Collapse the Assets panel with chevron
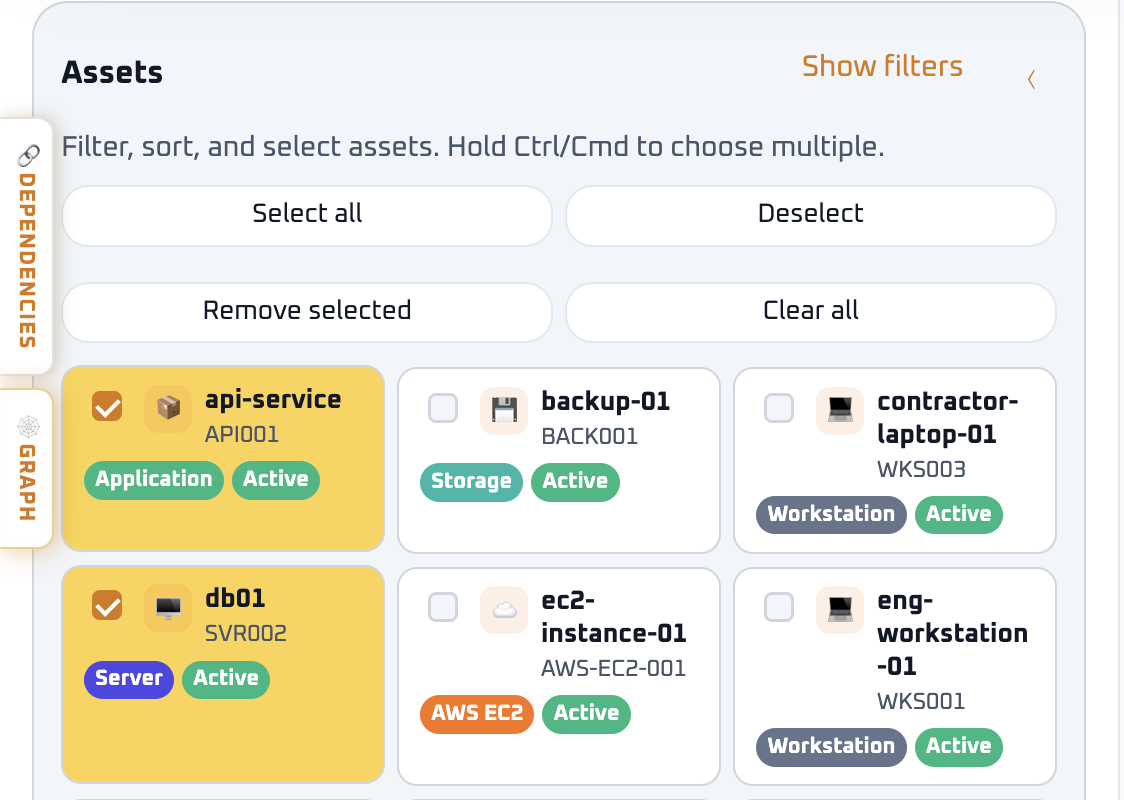The width and height of the screenshot is (1124, 800). click(x=1031, y=79)
